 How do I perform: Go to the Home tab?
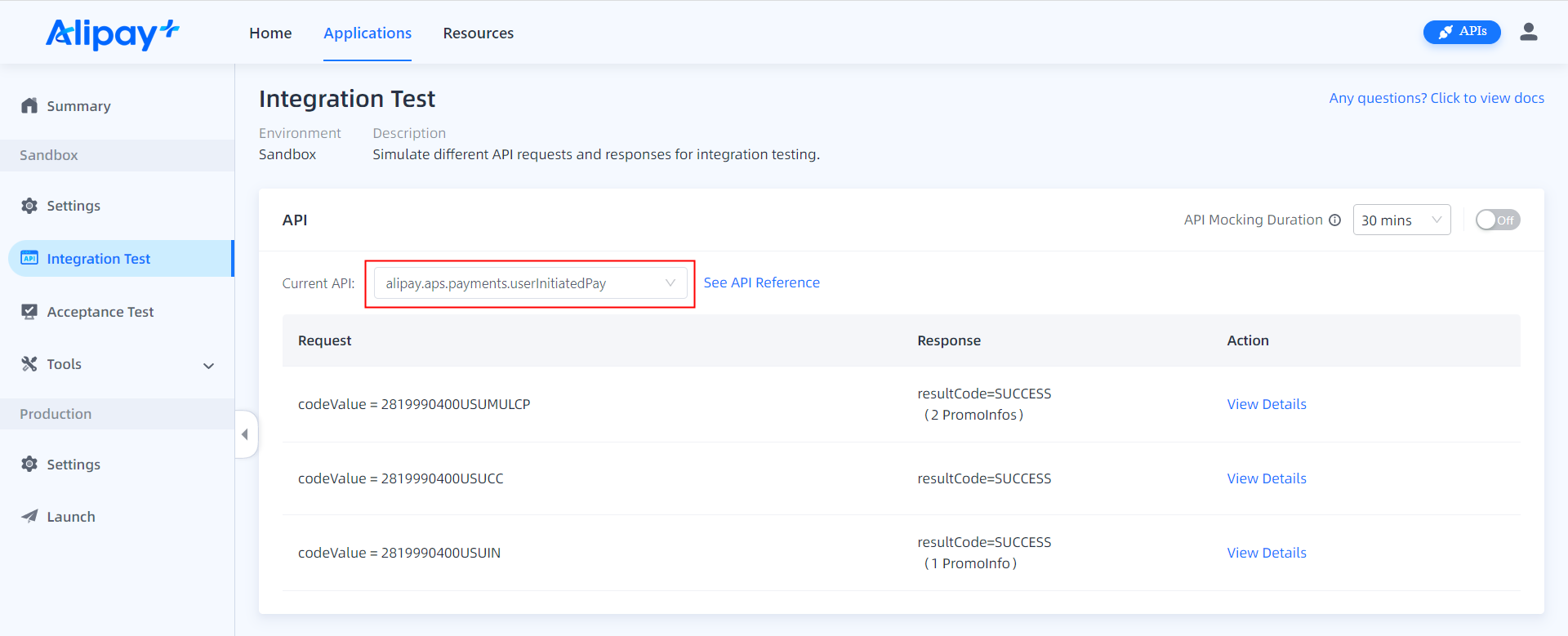click(270, 33)
